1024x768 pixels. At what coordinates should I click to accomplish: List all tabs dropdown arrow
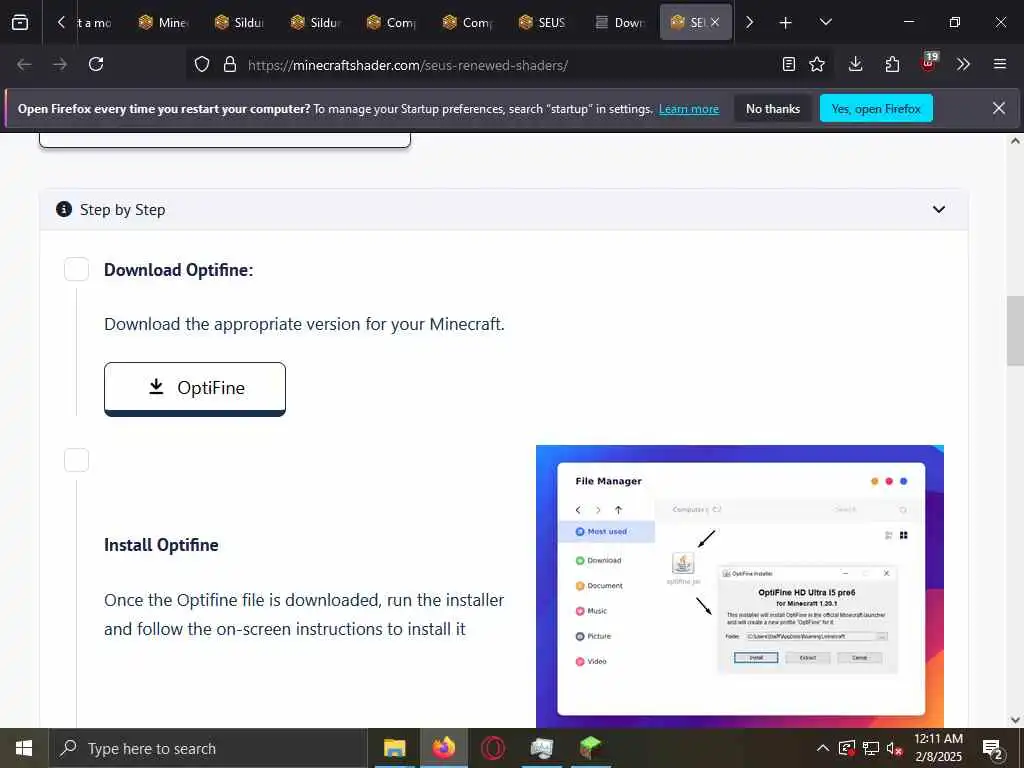click(825, 22)
